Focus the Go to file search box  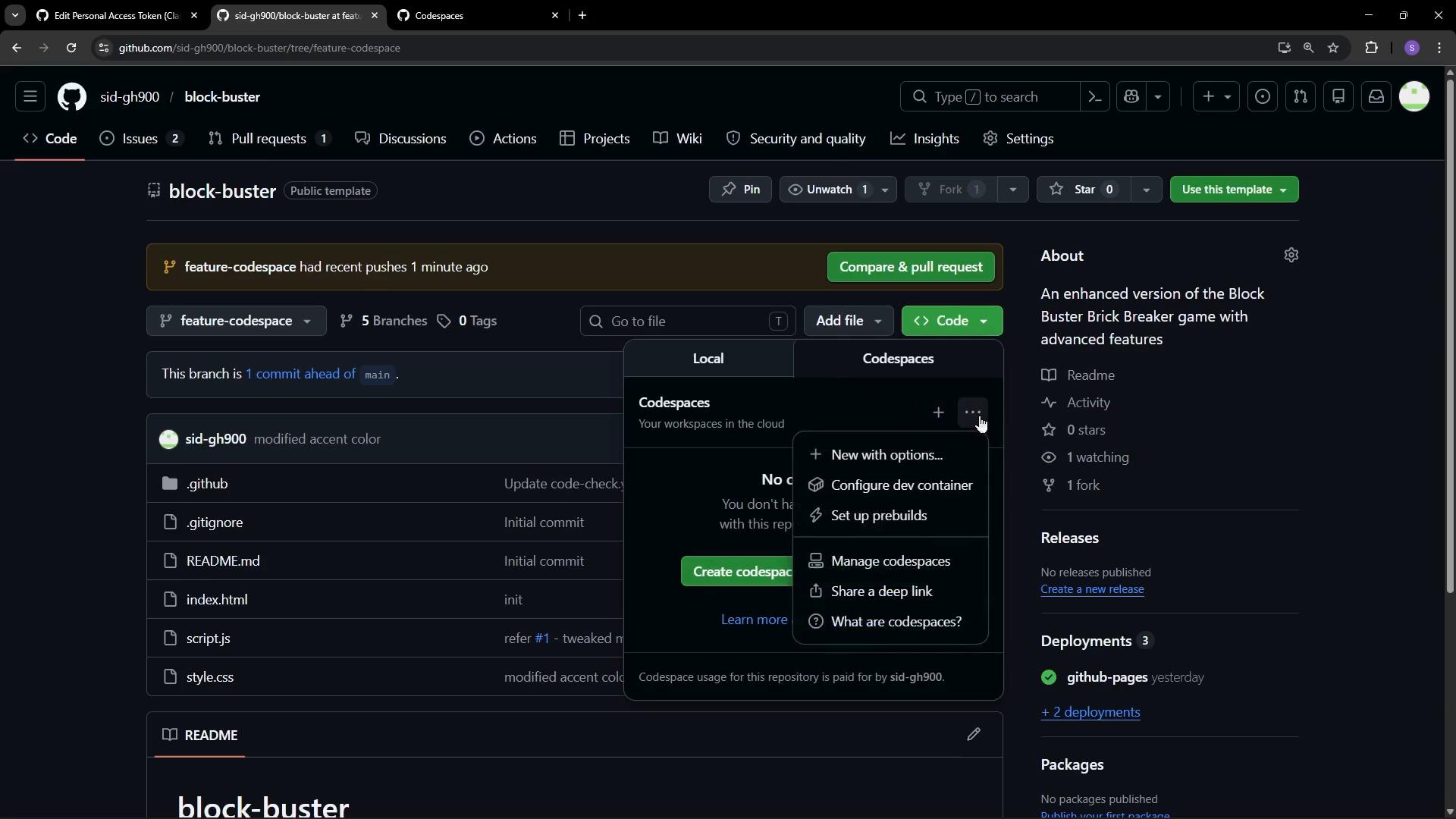[688, 322]
